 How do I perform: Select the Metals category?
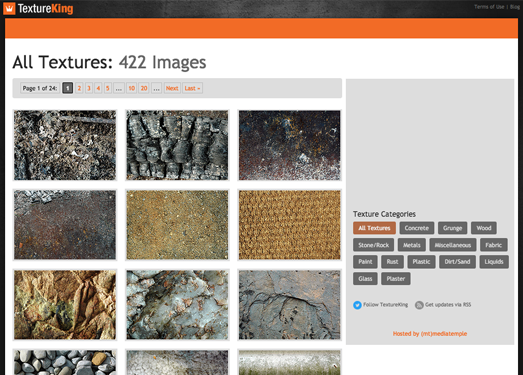(x=412, y=245)
